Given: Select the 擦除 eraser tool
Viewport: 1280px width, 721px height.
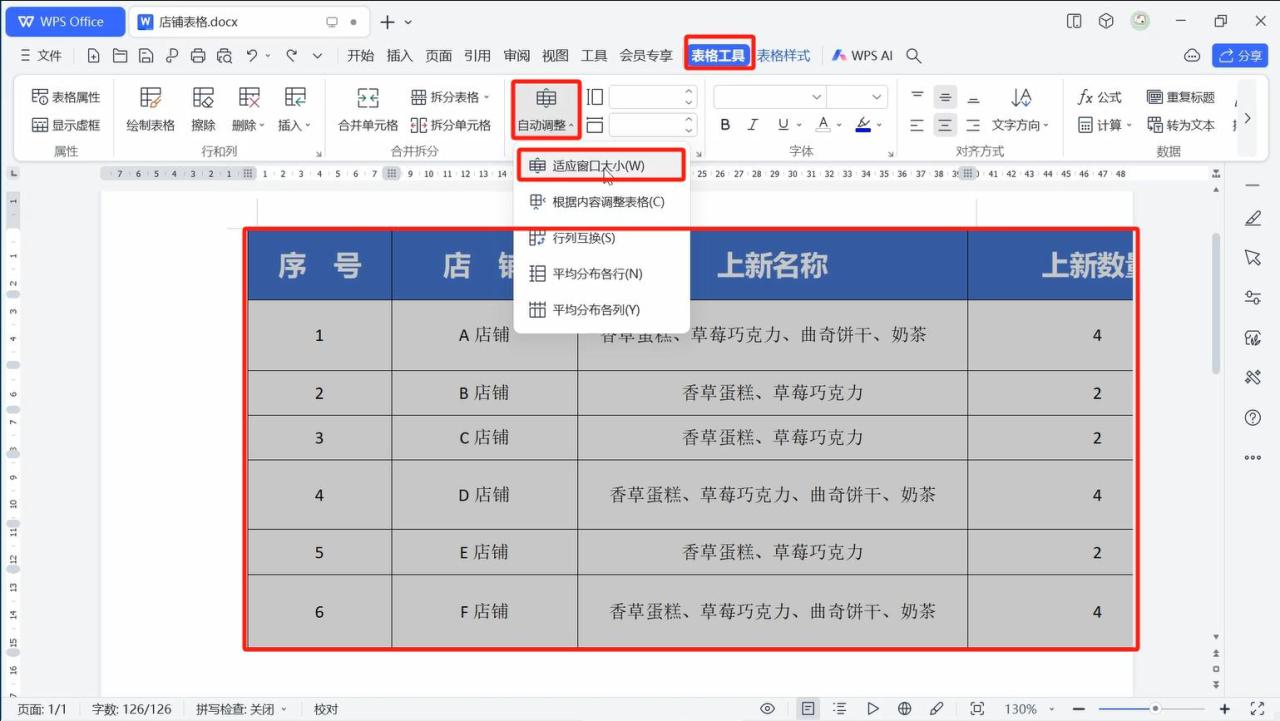Looking at the screenshot, I should click(203, 109).
